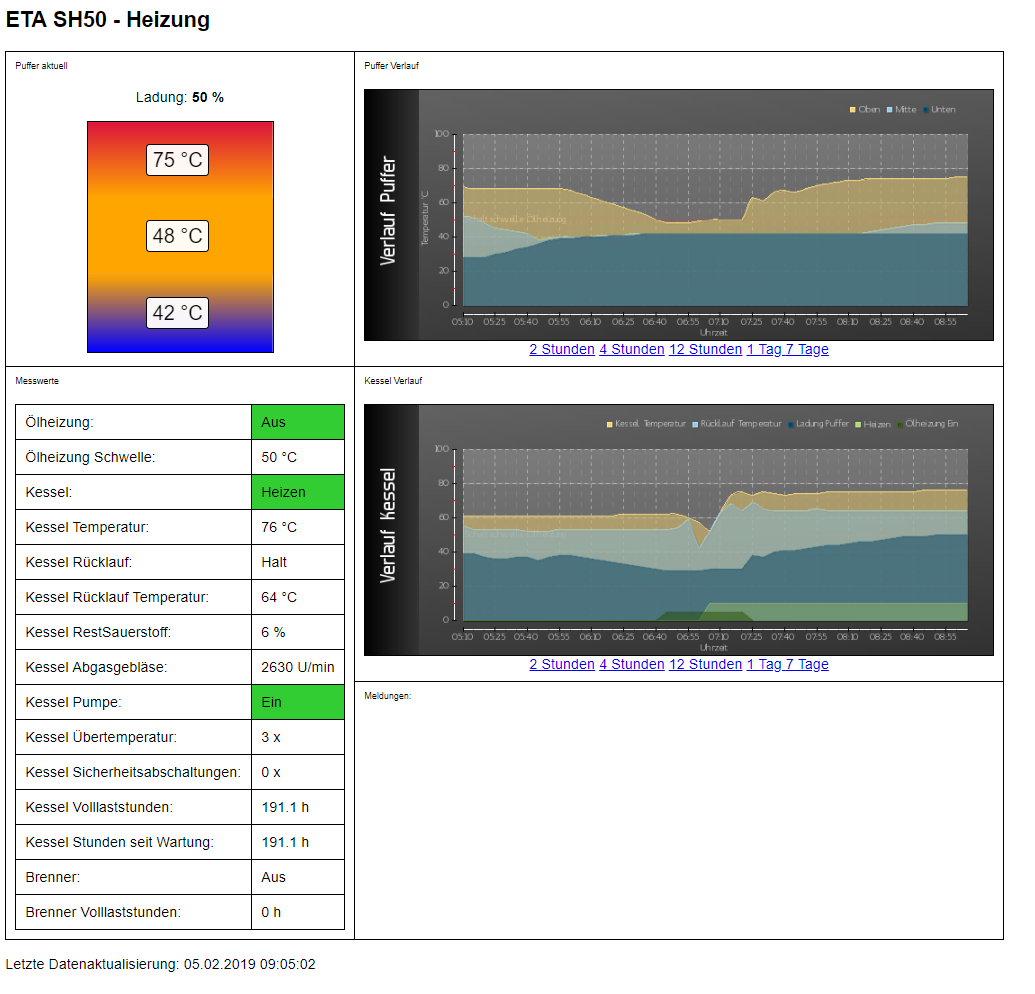Click the Brenner Volllaststunden: row label

click(103, 912)
